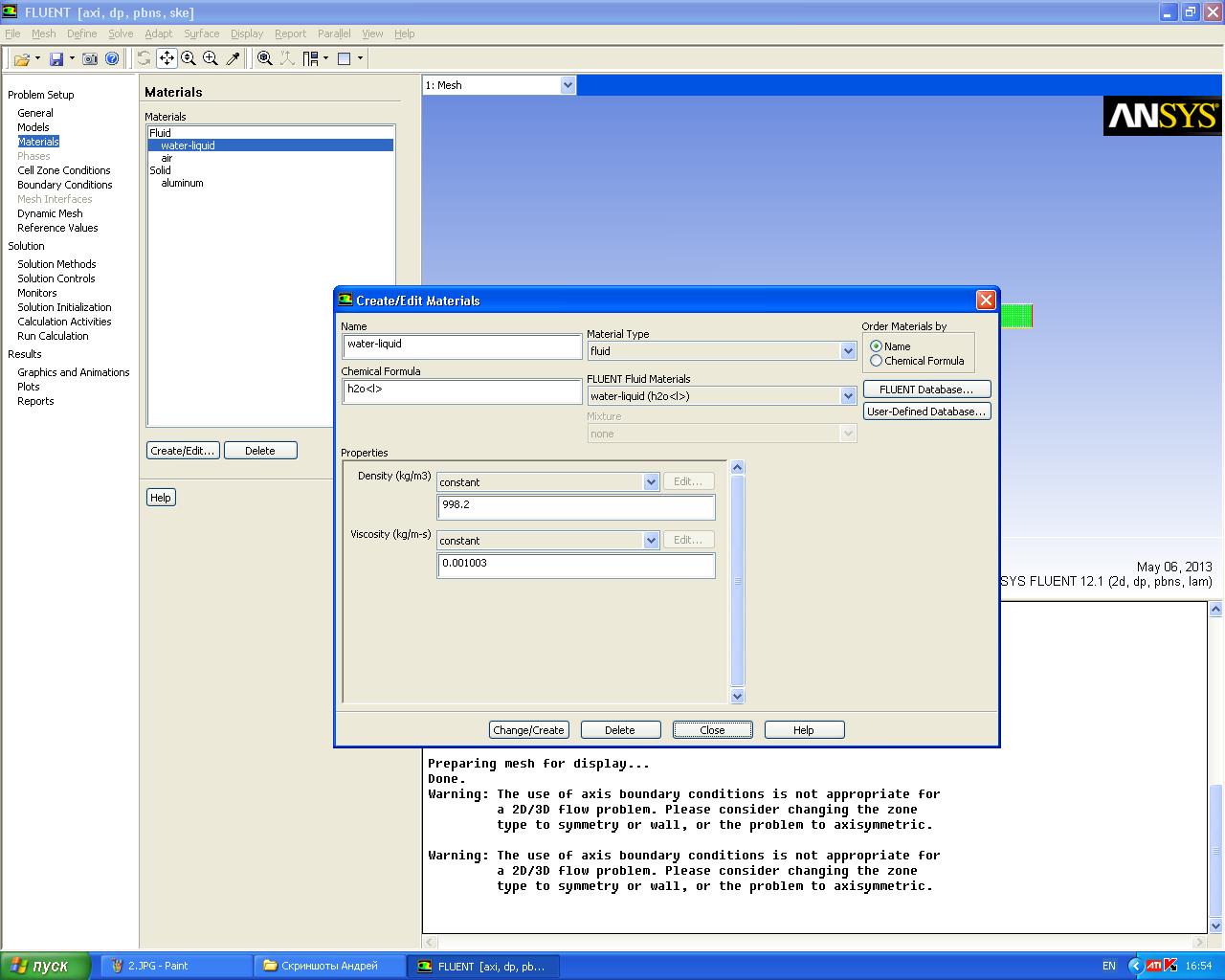Open the Report menu
The height and width of the screenshot is (980, 1225).
tap(290, 33)
